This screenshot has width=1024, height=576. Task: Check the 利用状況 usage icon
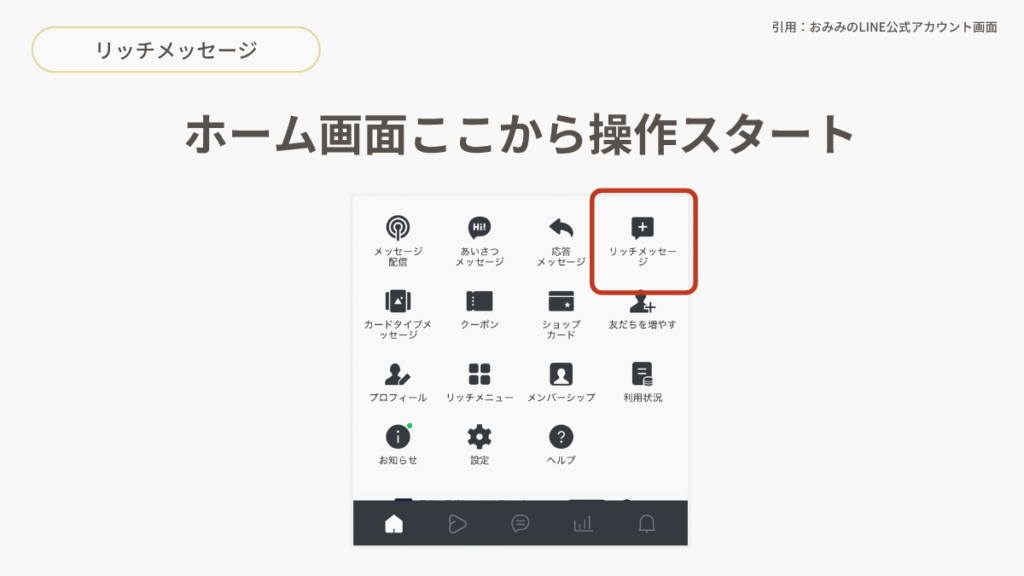[x=642, y=375]
